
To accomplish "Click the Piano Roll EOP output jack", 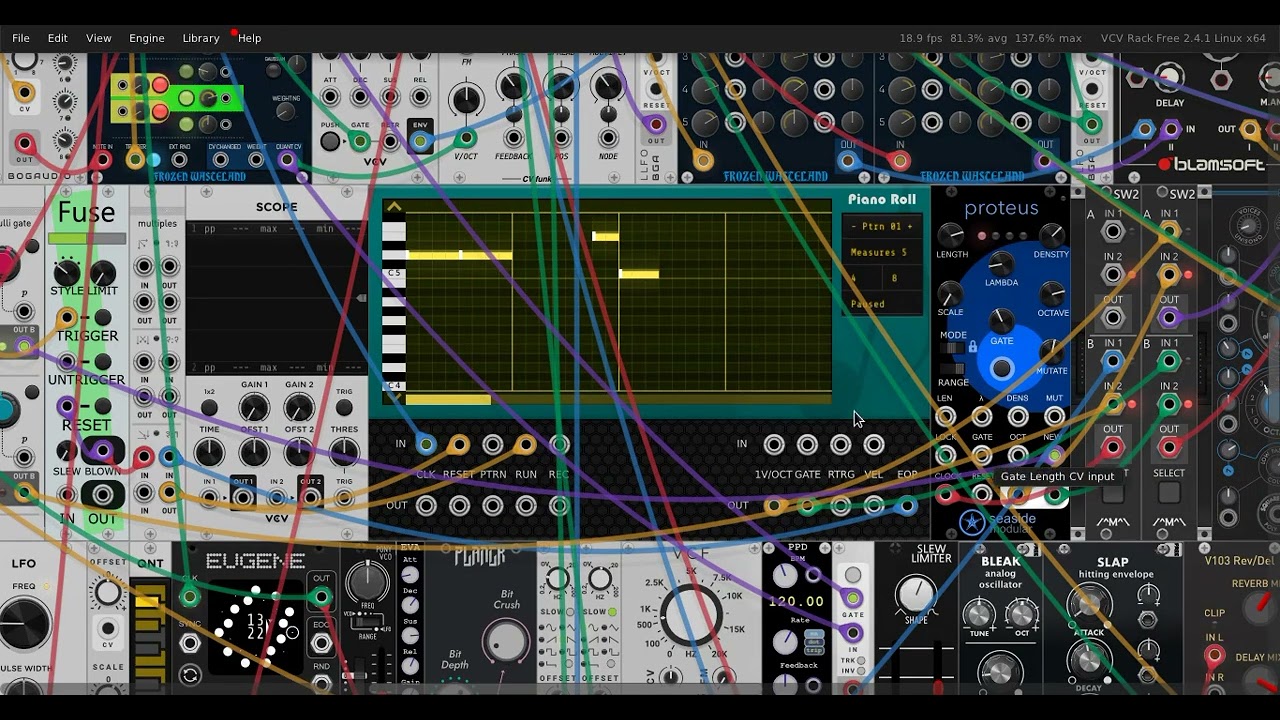I will click(x=907, y=506).
